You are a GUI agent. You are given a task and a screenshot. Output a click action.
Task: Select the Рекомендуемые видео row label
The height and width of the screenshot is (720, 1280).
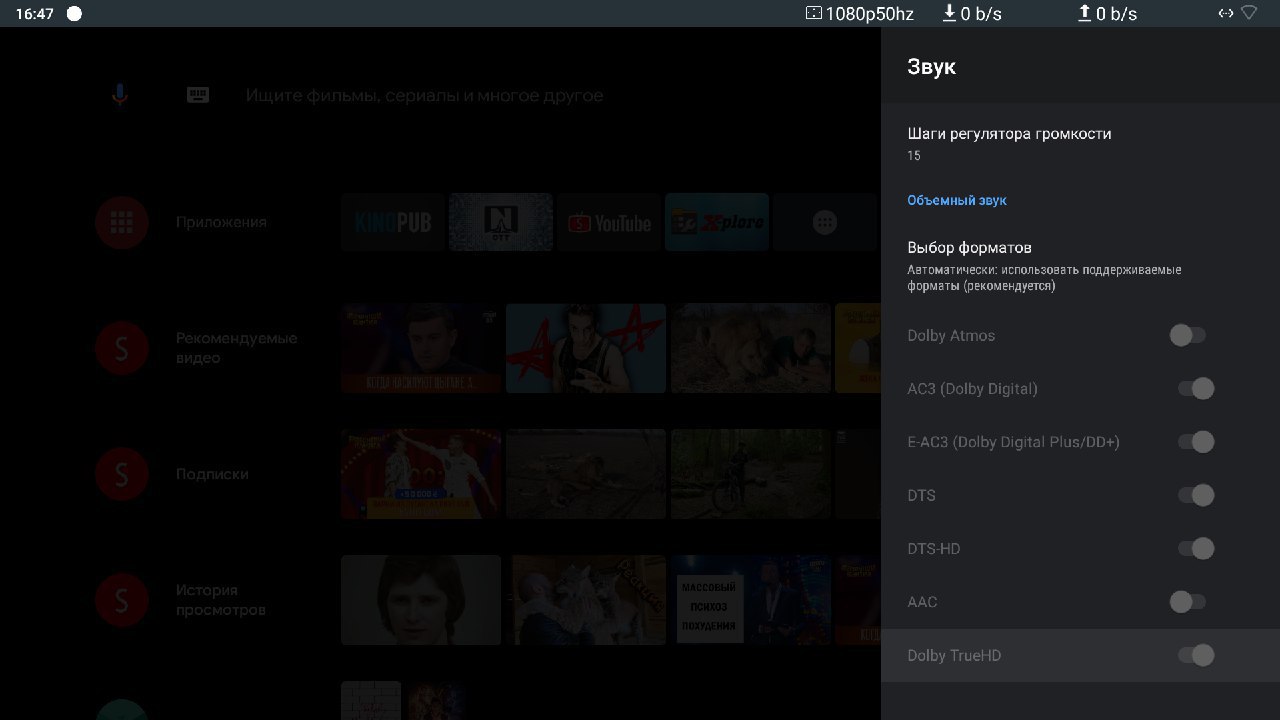tap(237, 348)
